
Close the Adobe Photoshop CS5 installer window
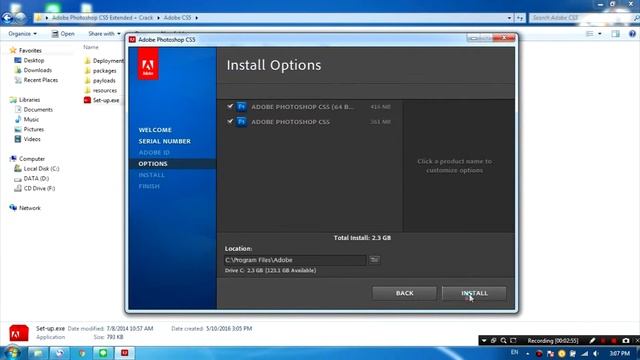[x=504, y=38]
